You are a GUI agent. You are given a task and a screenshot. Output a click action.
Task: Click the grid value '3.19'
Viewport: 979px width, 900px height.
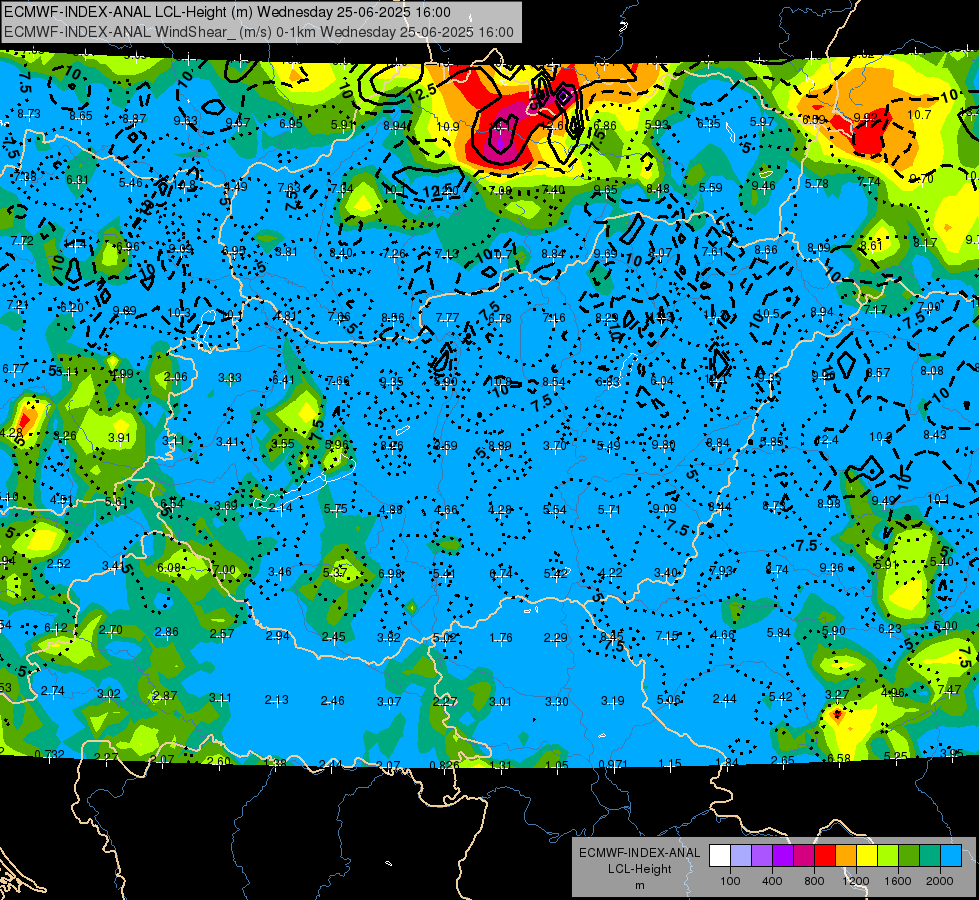click(x=612, y=701)
